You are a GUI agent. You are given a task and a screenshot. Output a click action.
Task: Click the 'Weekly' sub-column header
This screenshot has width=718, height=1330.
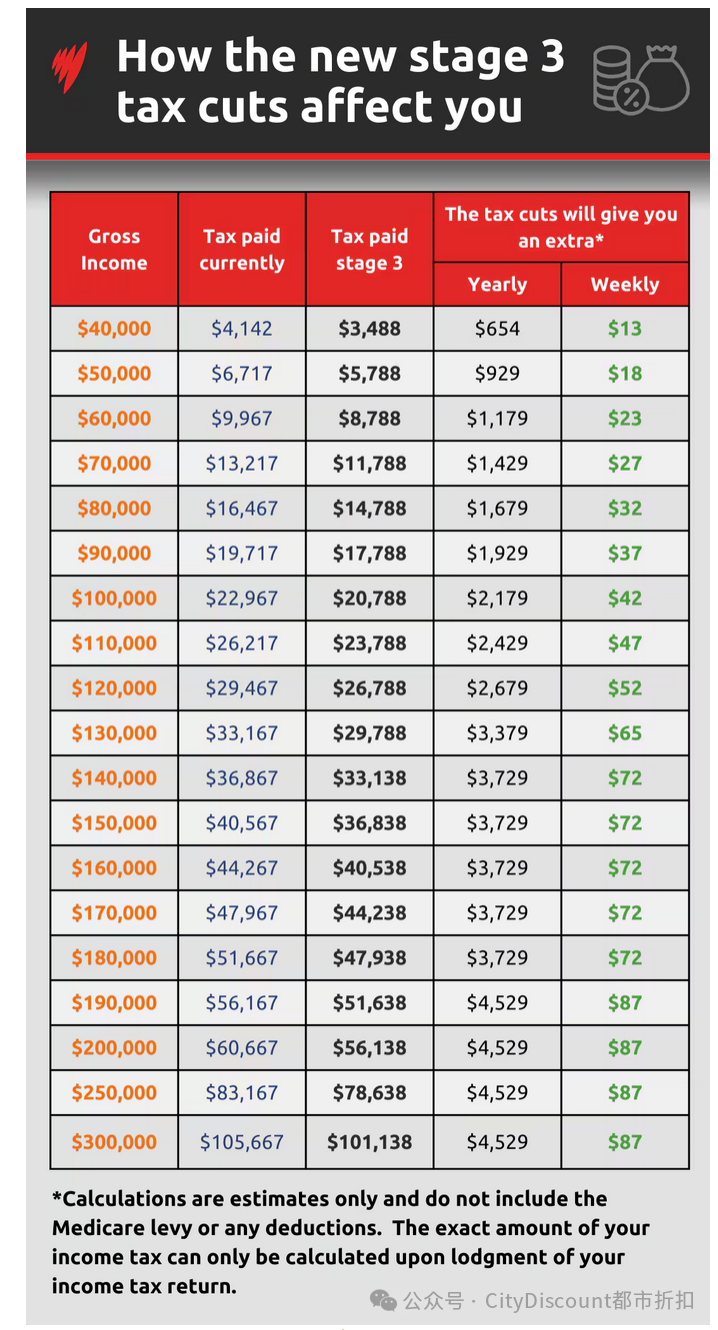pos(625,285)
